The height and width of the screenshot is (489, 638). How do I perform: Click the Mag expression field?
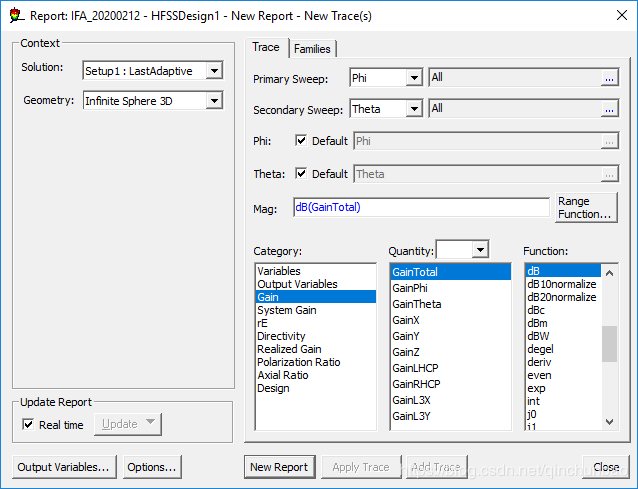(421, 207)
